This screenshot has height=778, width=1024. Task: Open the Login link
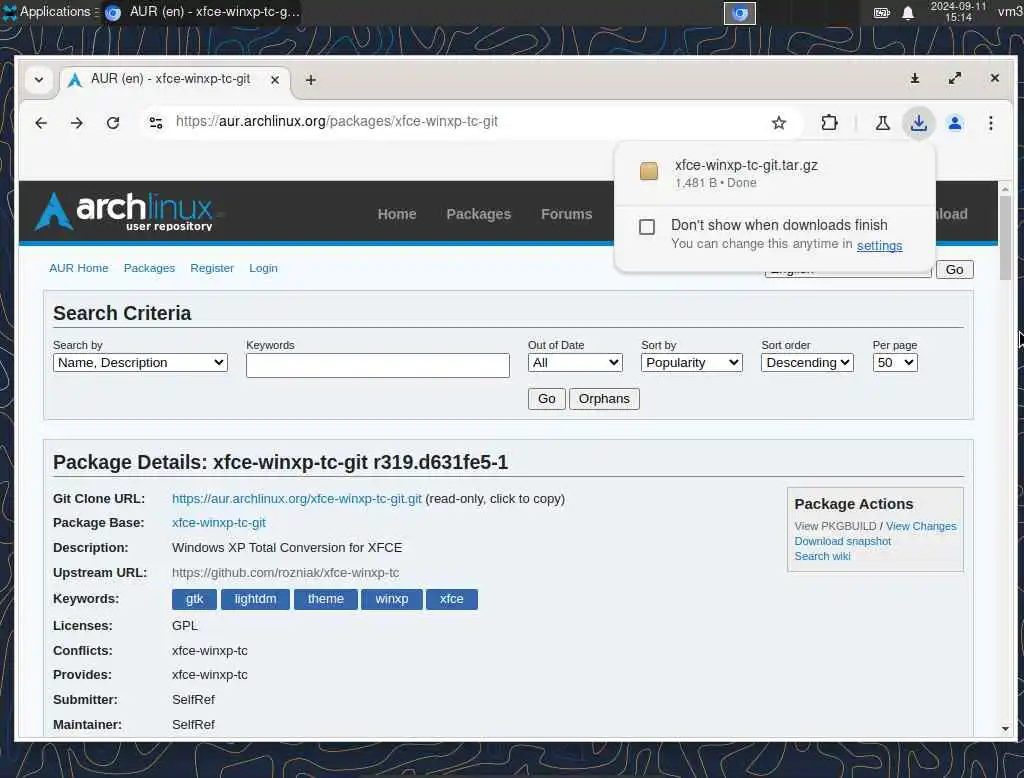[263, 268]
